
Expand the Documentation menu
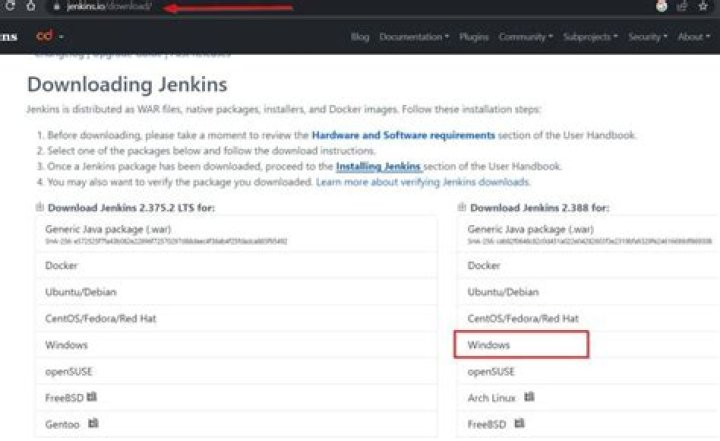coord(414,37)
